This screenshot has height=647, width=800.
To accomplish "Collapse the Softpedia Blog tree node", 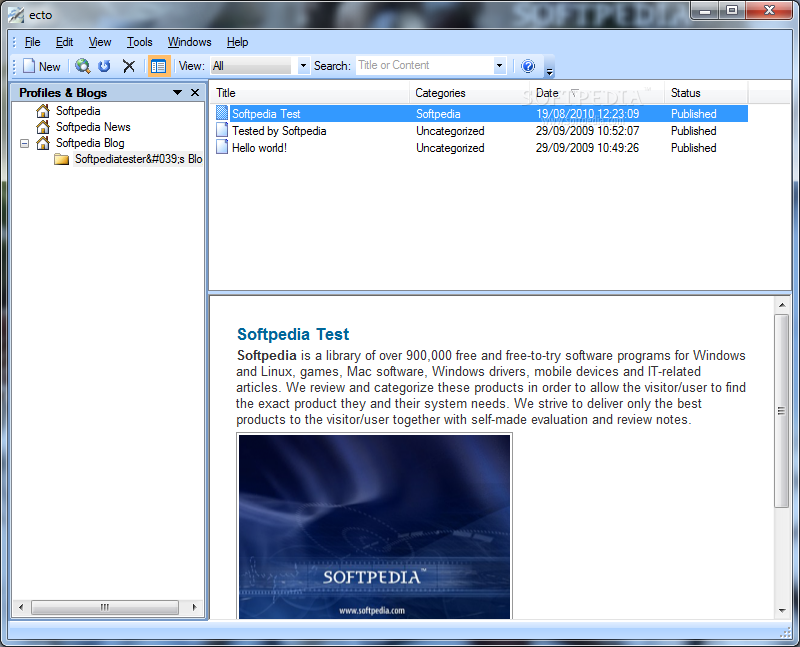I will point(24,143).
